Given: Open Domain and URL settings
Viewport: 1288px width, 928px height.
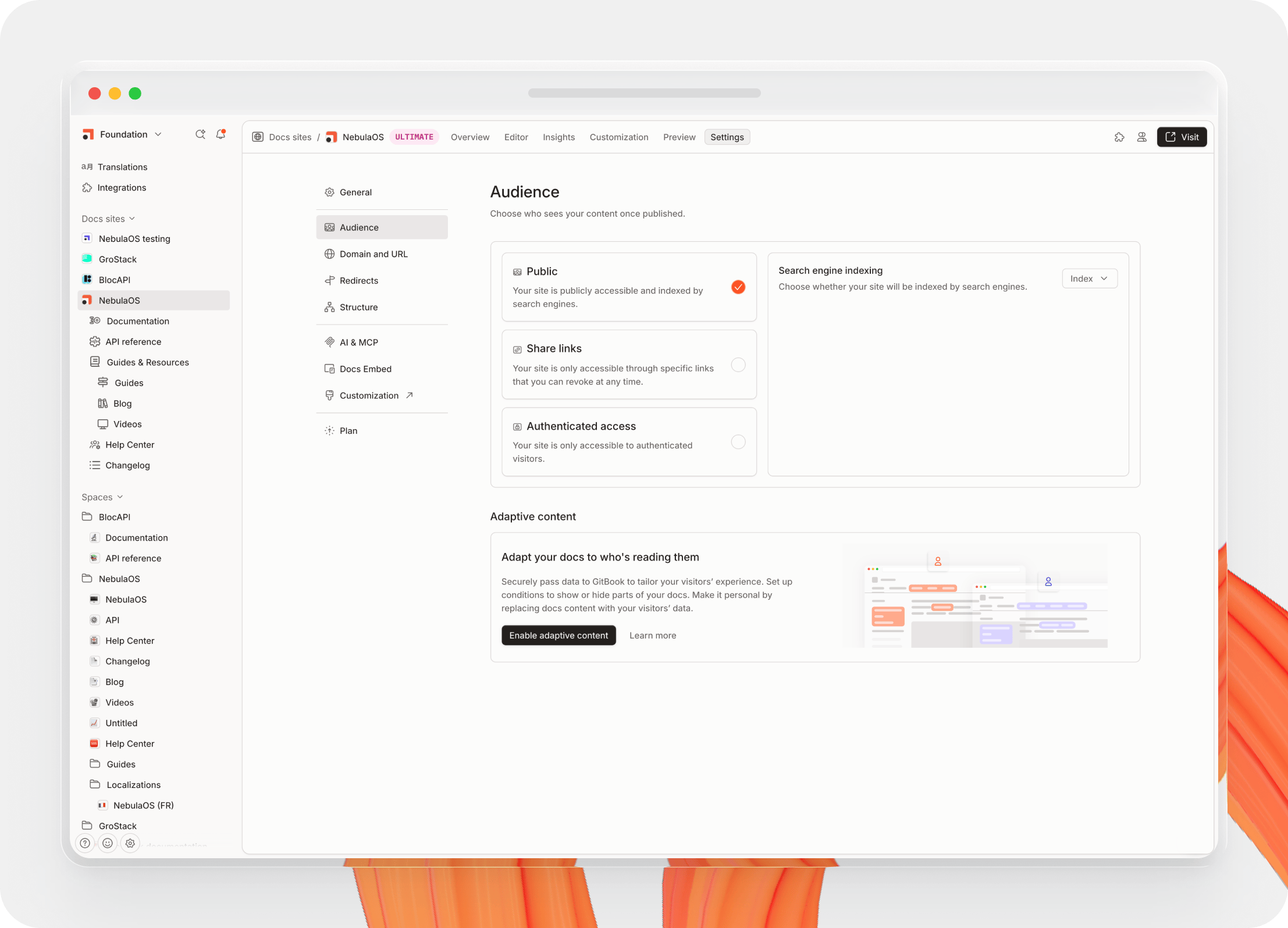Looking at the screenshot, I should (373, 254).
